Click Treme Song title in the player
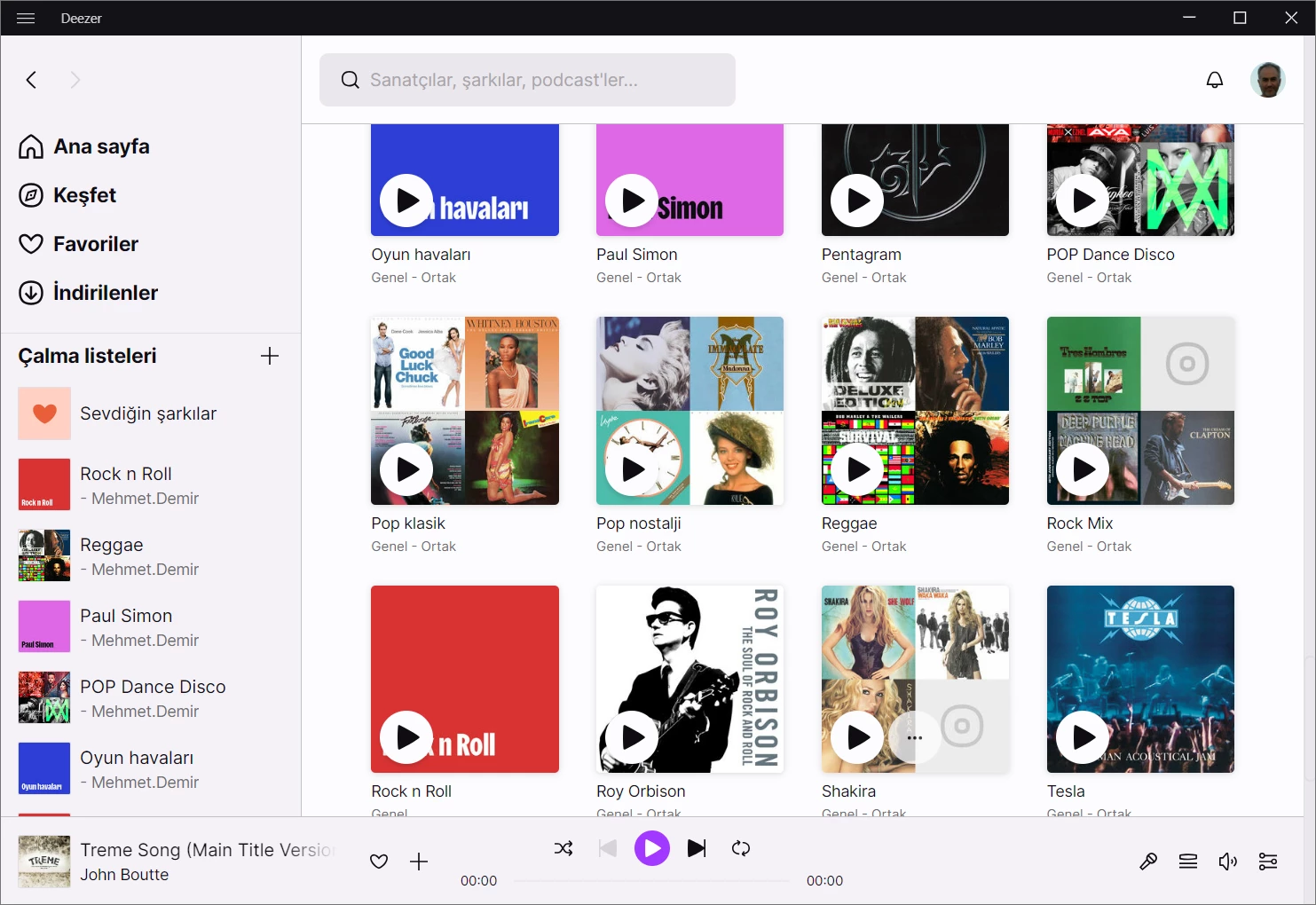The width and height of the screenshot is (1316, 905). [x=208, y=850]
